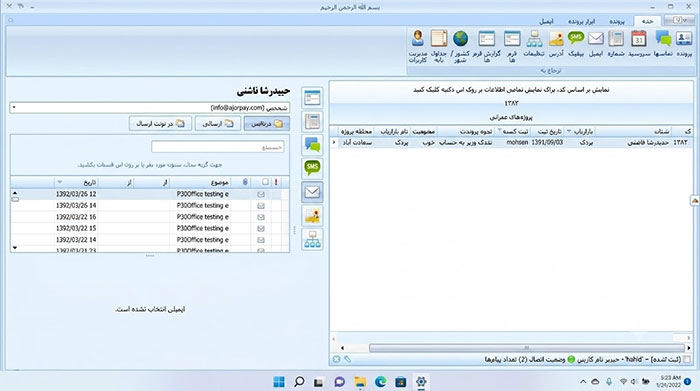Click the paperclip icon in the bottom status bar
The height and width of the screenshot is (391, 700).
[347, 359]
